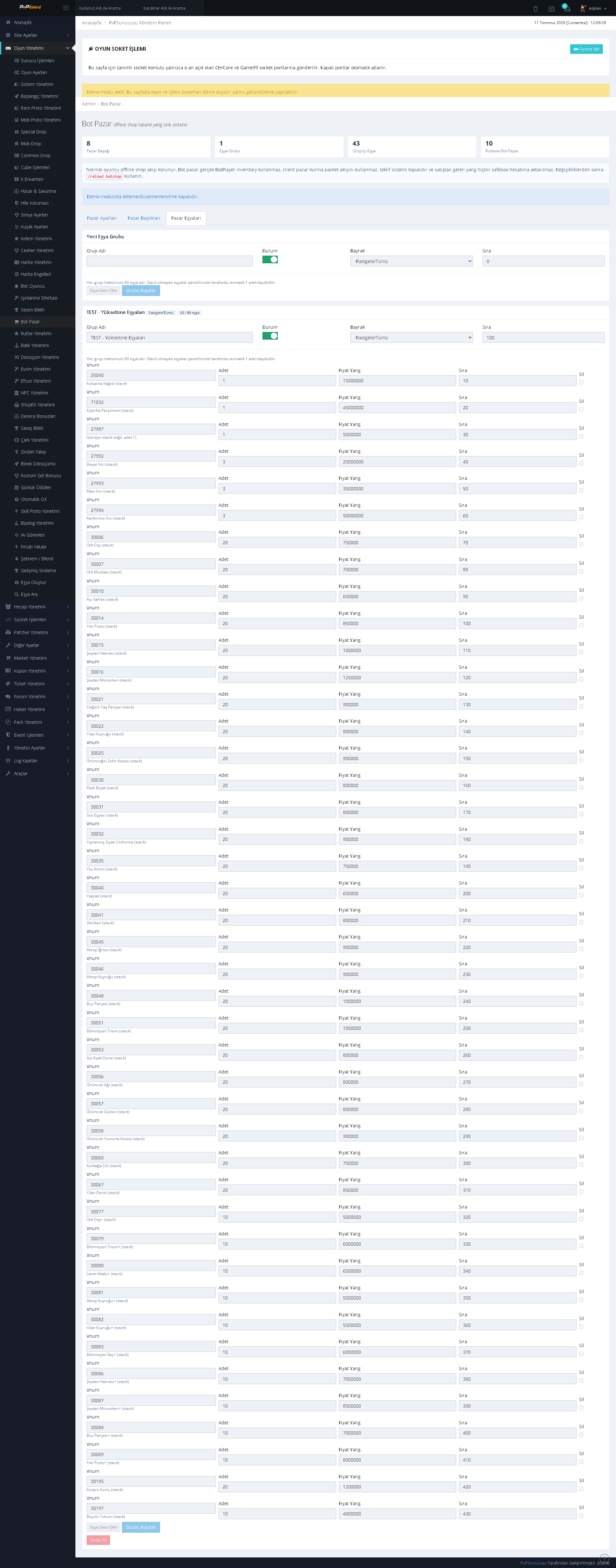616x1568 pixels.
Task: Click the Anasayfa home sidebar icon
Action: pyautogui.click(x=8, y=22)
